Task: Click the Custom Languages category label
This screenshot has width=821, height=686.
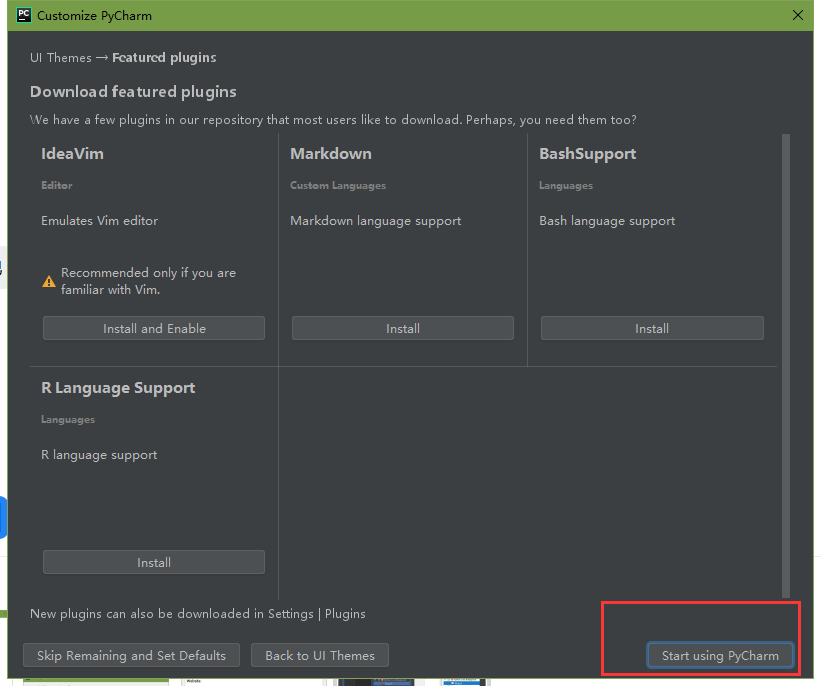Action: point(338,185)
